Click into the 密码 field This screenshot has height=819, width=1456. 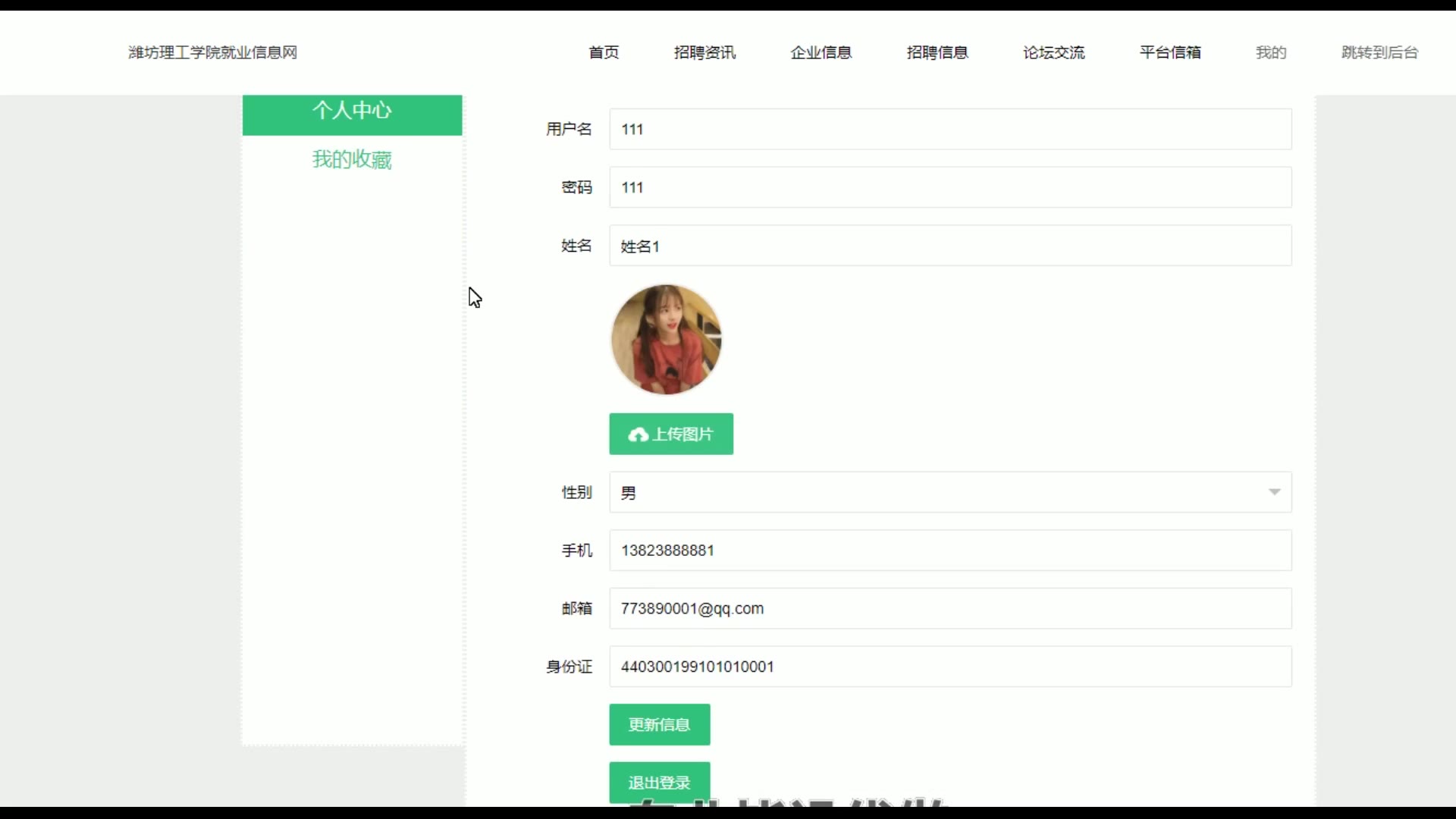949,187
